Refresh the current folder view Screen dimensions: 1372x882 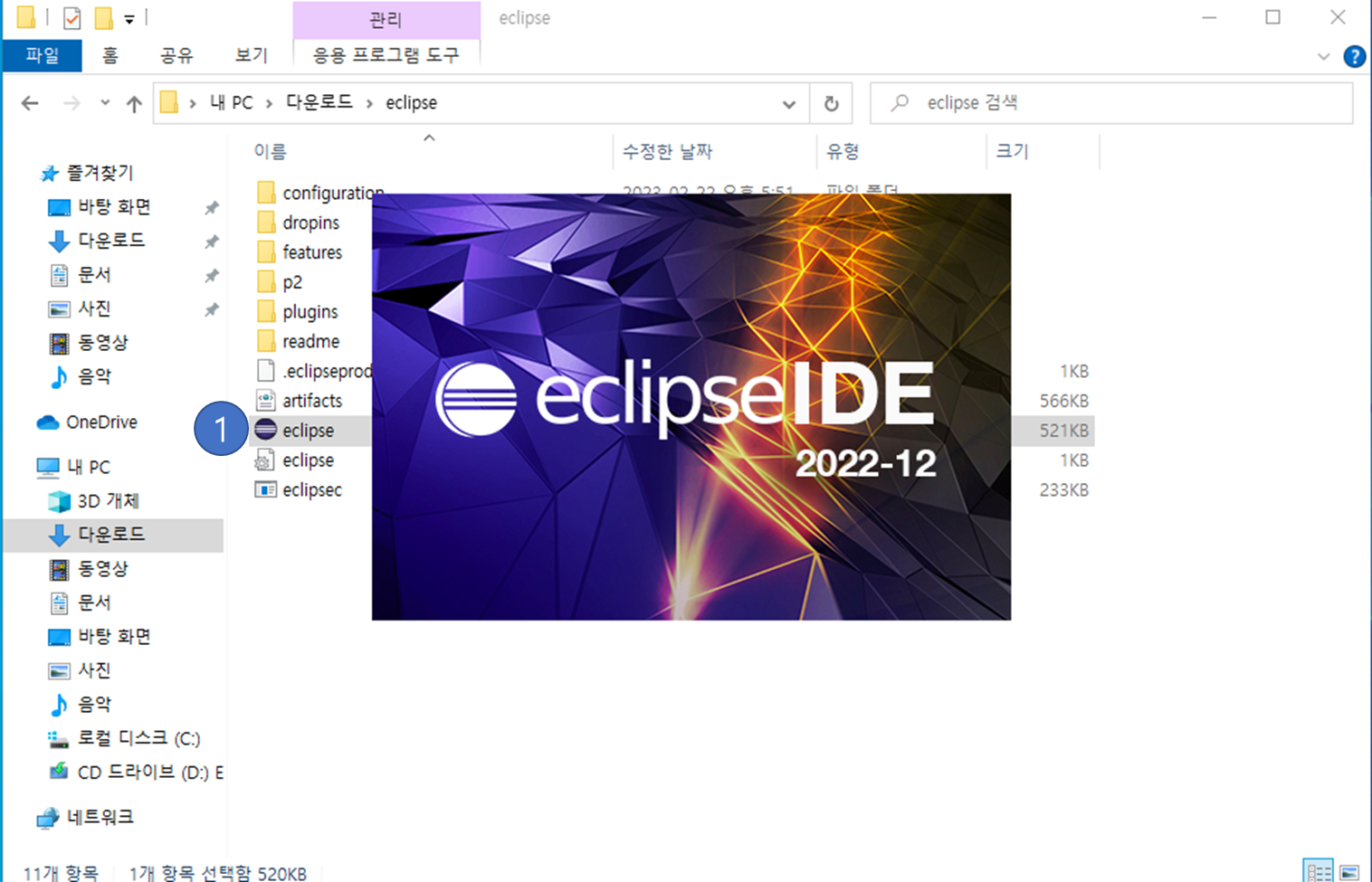point(831,103)
